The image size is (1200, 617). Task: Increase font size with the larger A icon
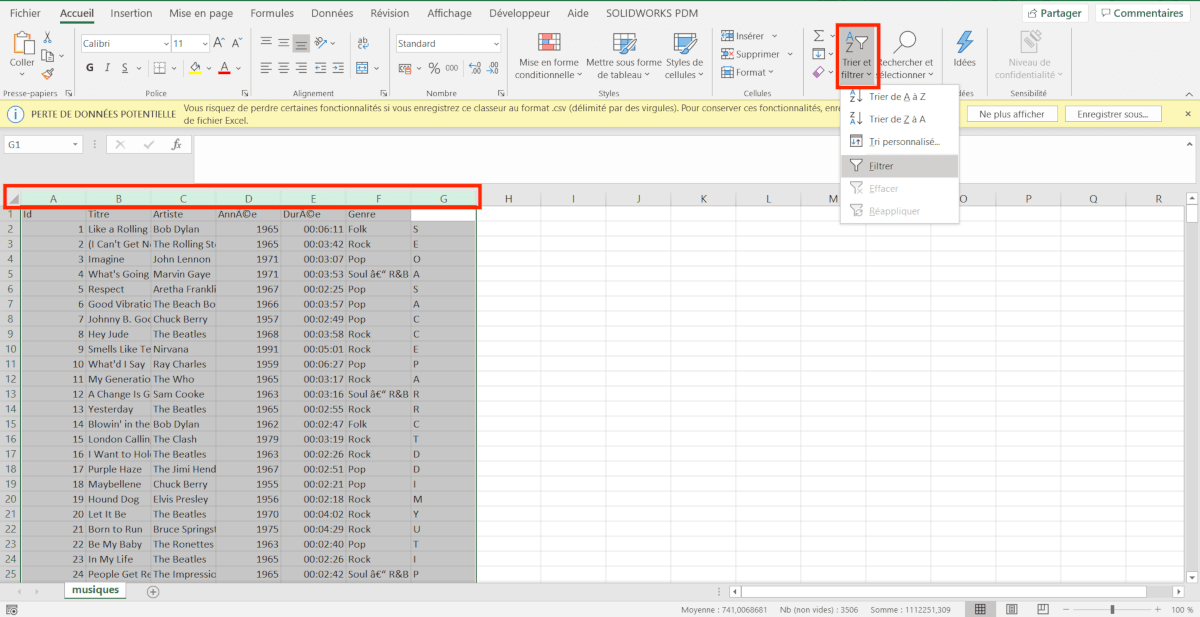219,44
